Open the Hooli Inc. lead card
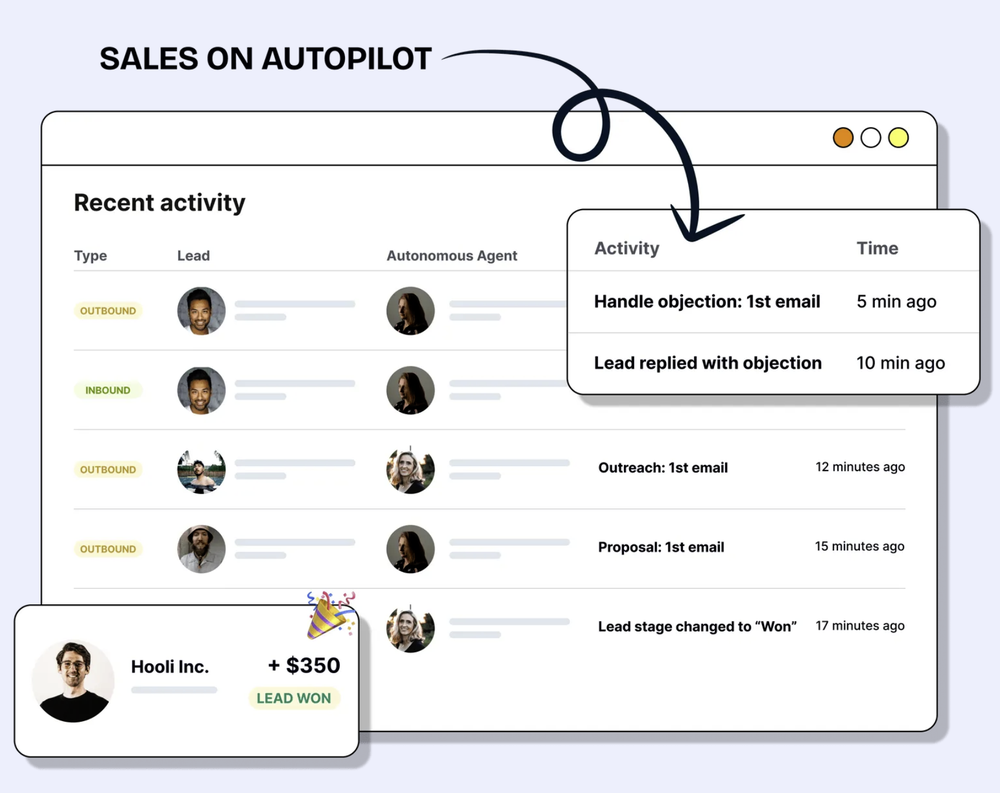This screenshot has width=1000, height=793. (171, 667)
